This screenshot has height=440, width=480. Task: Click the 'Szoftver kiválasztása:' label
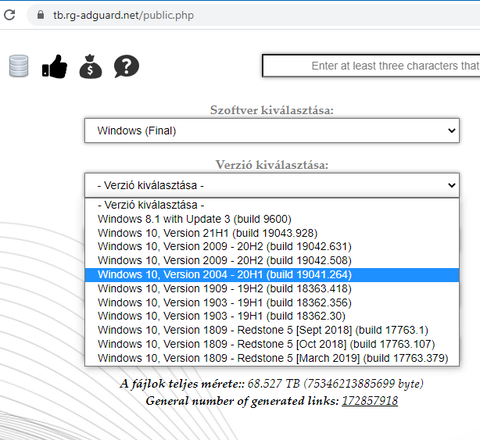coord(272,110)
